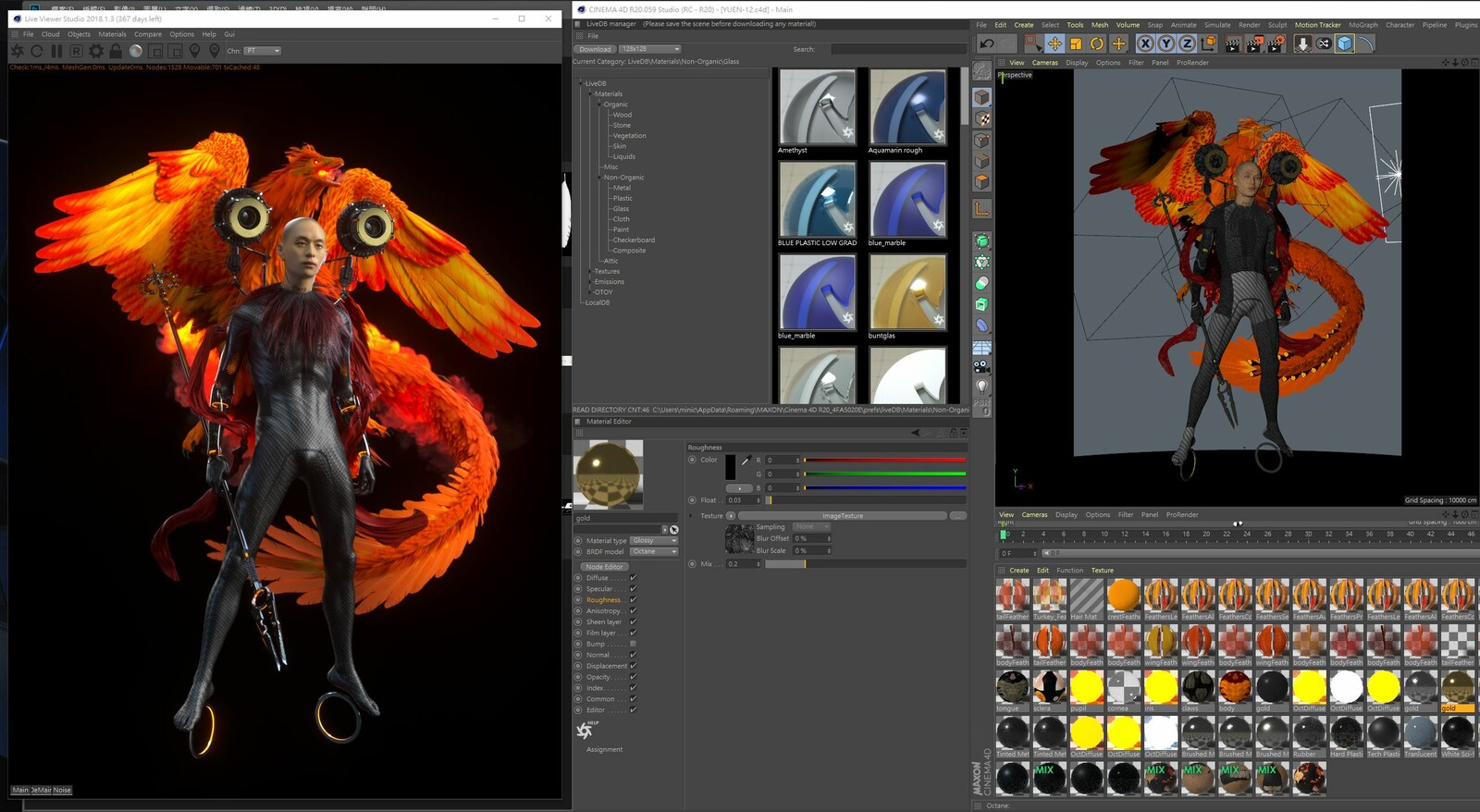The width and height of the screenshot is (1480, 812).
Task: Click the live selection tool icon
Action: [1032, 43]
